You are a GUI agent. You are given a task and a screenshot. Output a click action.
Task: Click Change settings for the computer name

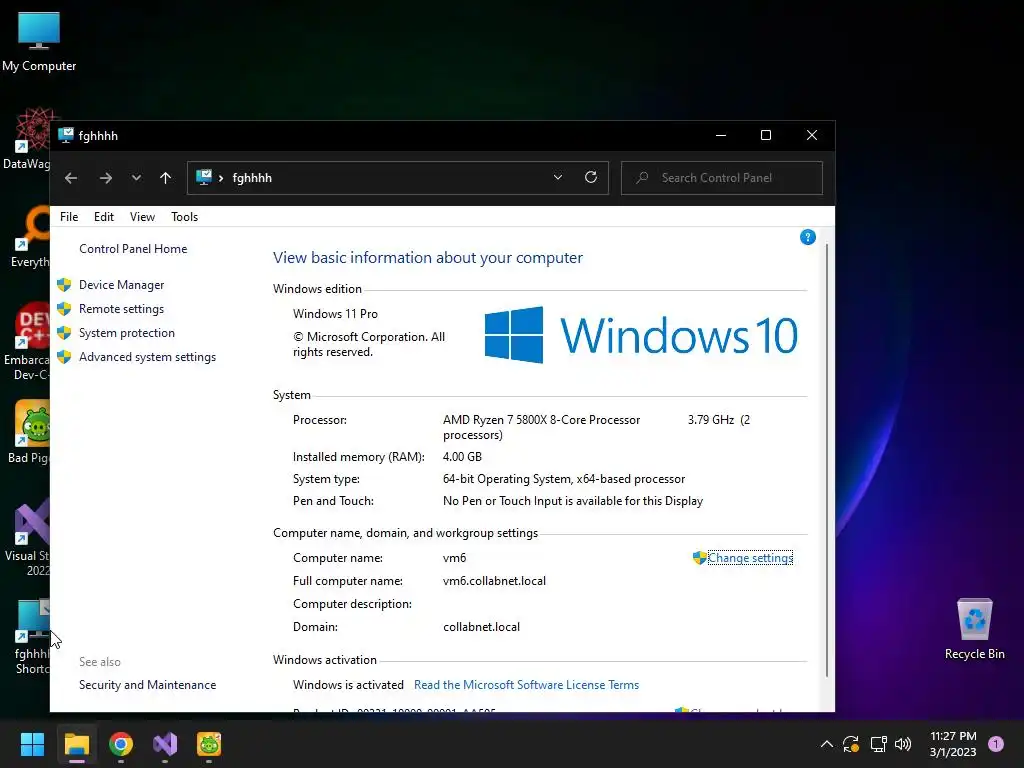tap(750, 558)
